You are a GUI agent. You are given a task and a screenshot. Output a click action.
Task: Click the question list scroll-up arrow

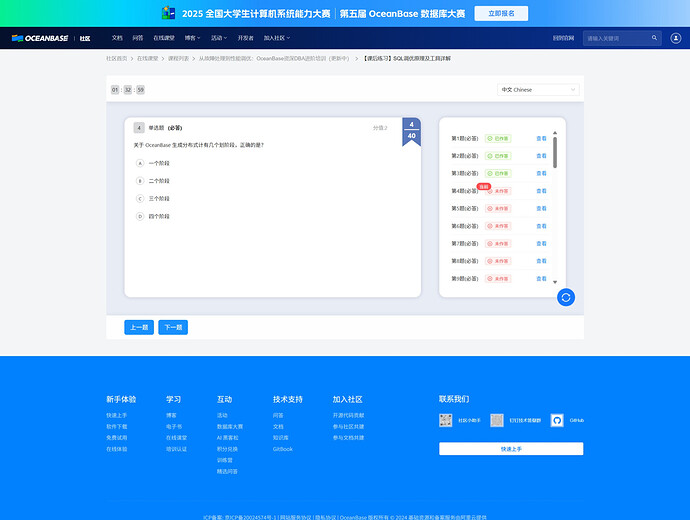click(x=555, y=132)
